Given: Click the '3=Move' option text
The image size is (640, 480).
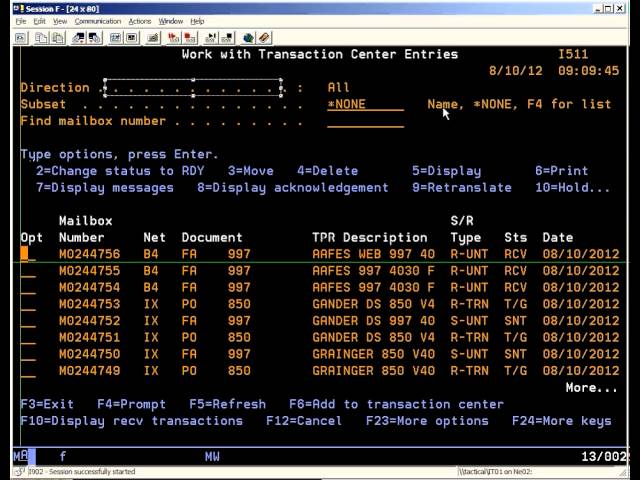Looking at the screenshot, I should [x=251, y=171].
